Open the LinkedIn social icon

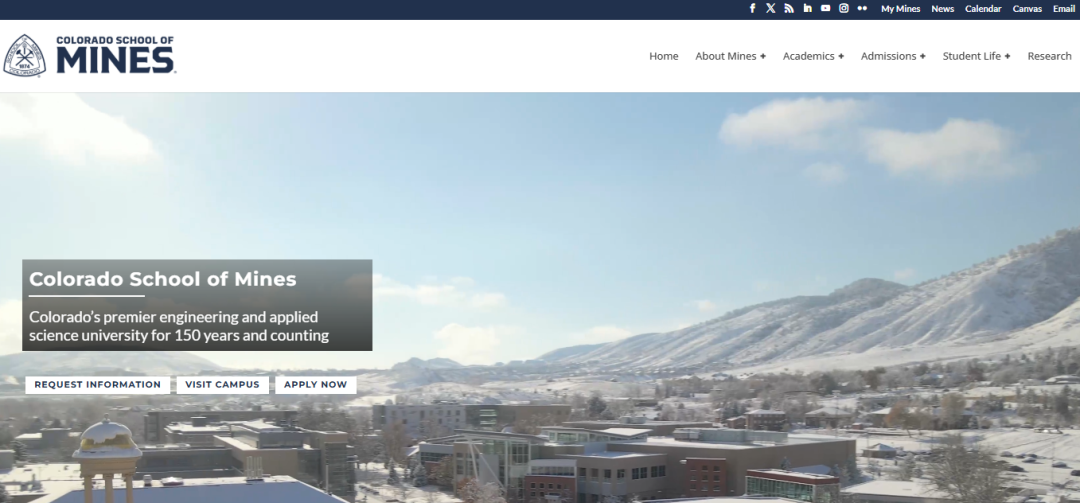coord(807,8)
